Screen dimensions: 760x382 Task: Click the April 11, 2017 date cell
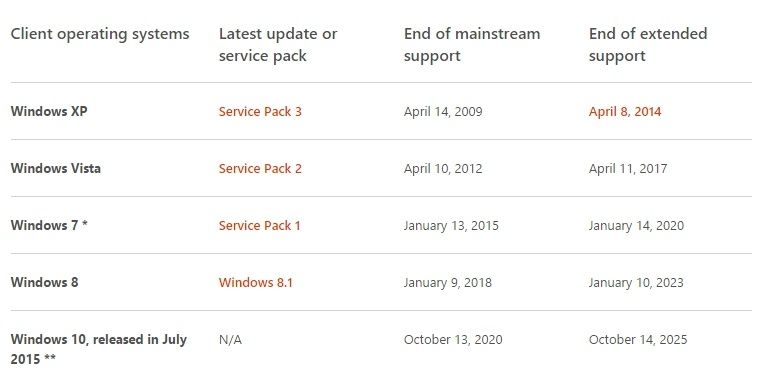tap(628, 169)
